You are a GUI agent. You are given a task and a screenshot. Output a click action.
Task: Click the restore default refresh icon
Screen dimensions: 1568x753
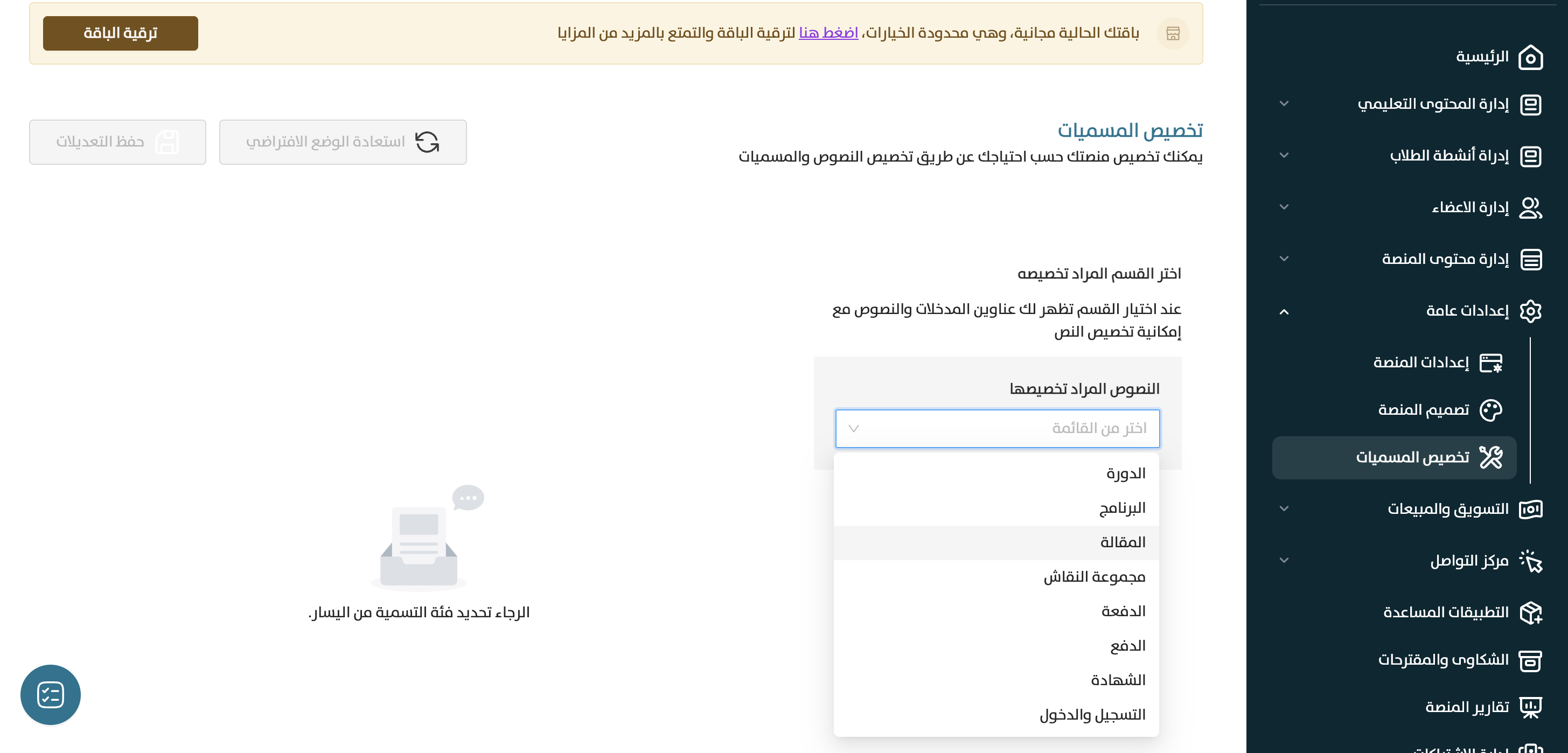(x=427, y=142)
